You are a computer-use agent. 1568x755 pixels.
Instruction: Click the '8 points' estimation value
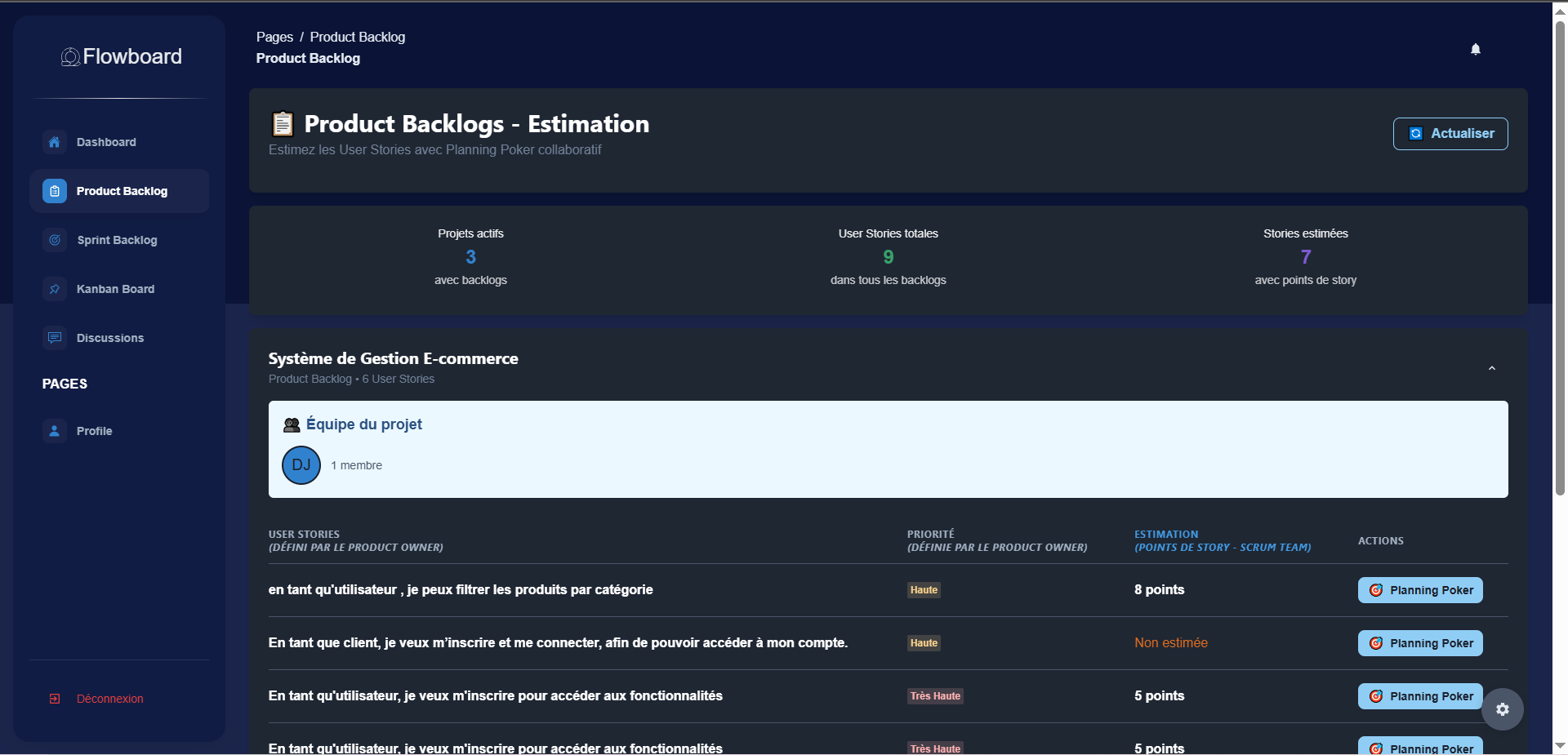(x=1159, y=590)
